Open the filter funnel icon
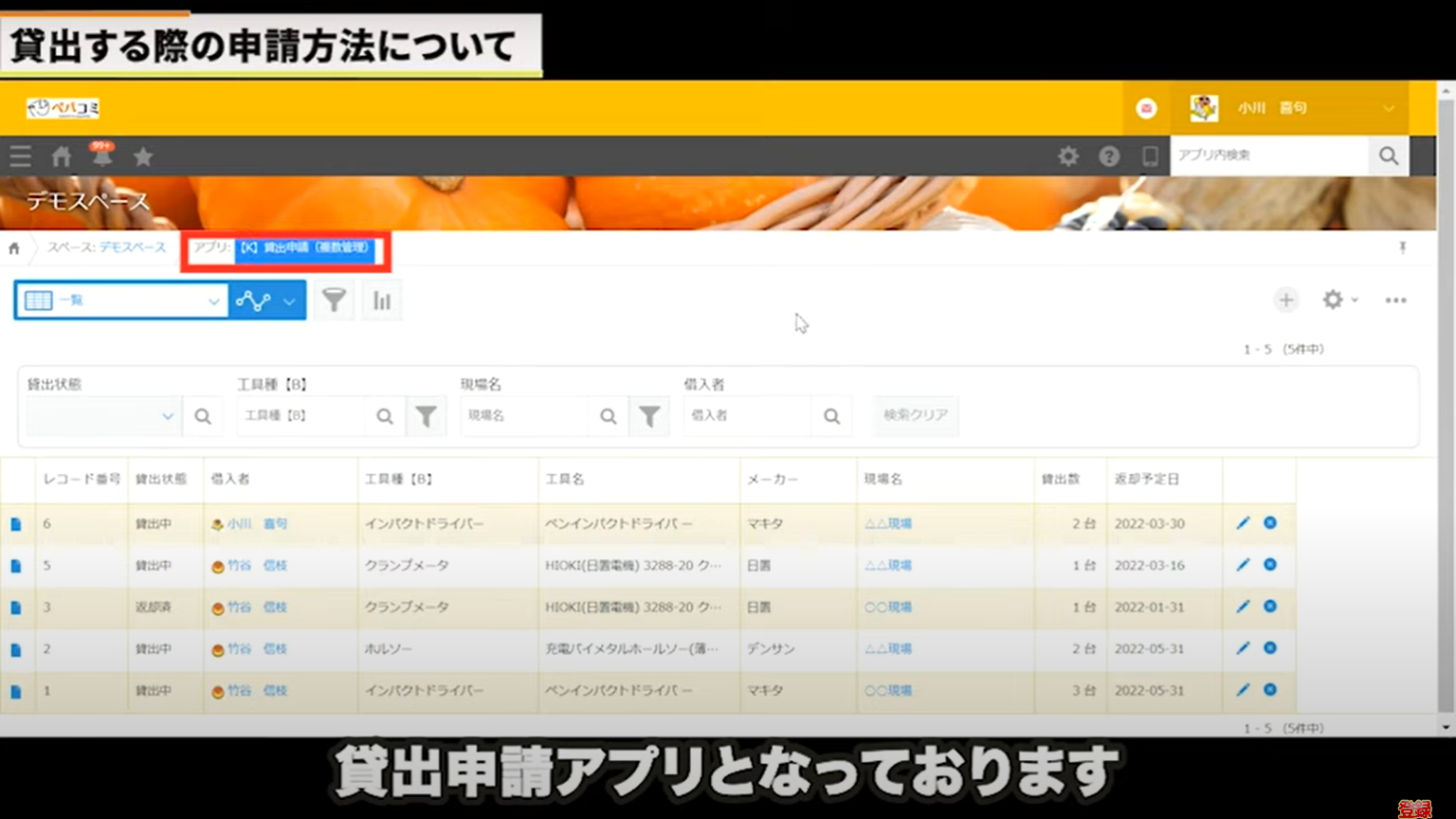Viewport: 1456px width, 819px height. click(334, 300)
